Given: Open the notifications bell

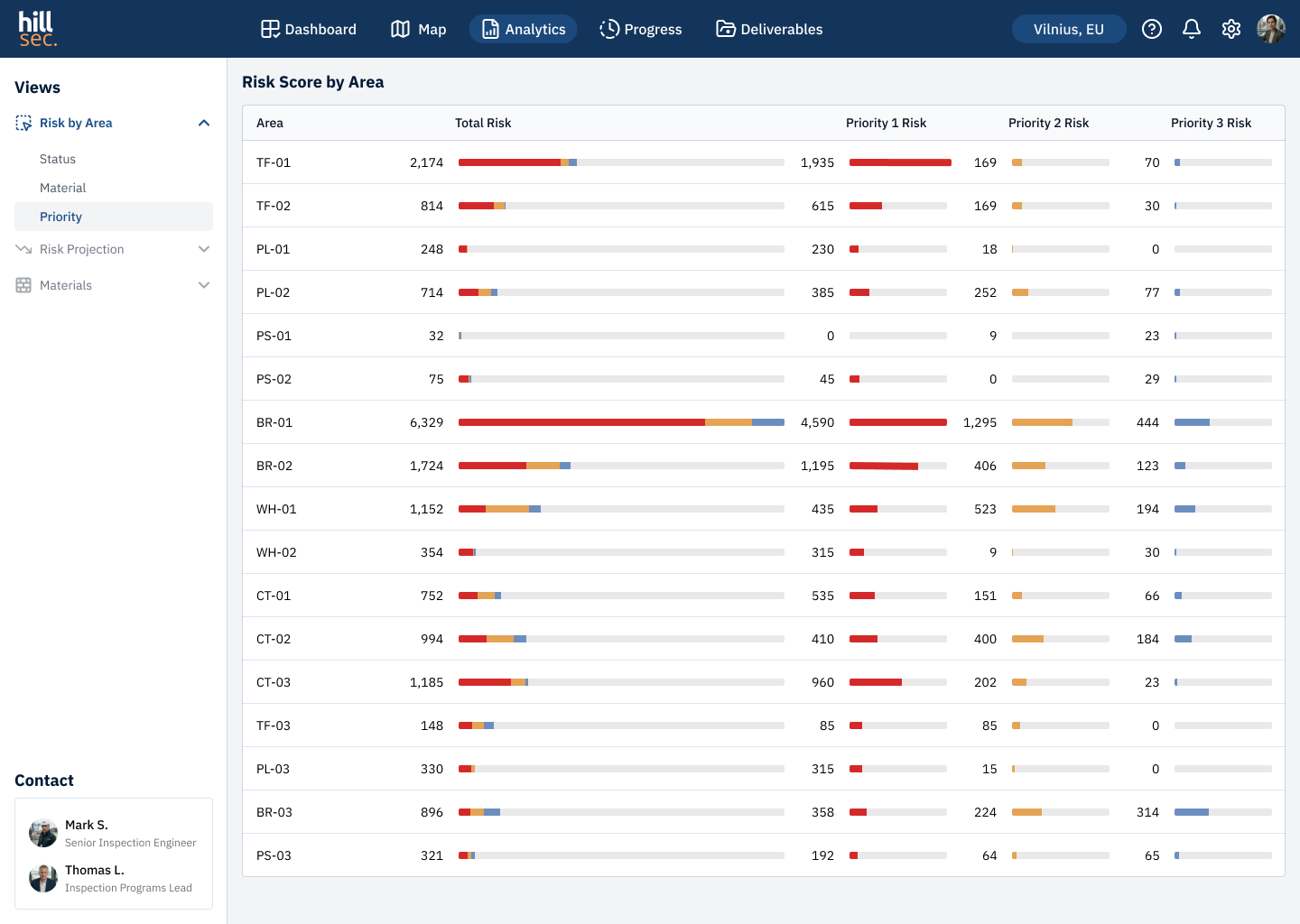Looking at the screenshot, I should click(1192, 29).
